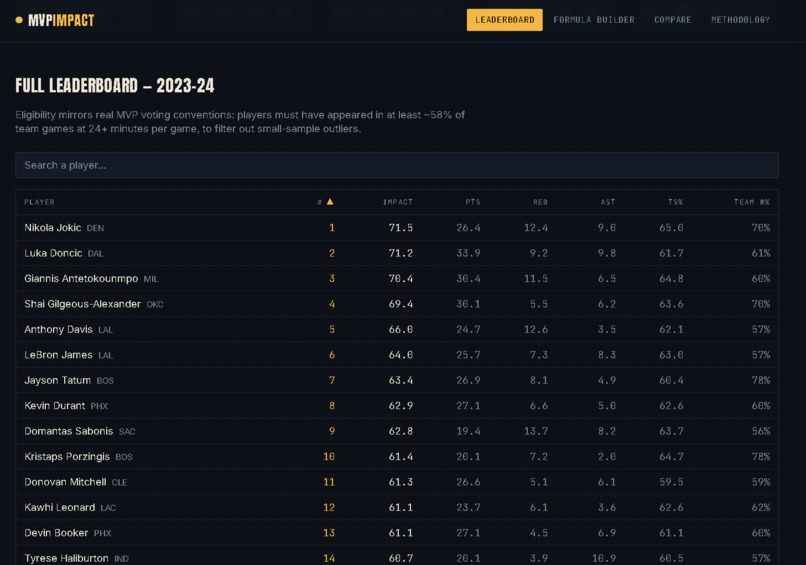Click Sabonis' 13.7 rebounds value
806x565 pixels.
point(536,431)
